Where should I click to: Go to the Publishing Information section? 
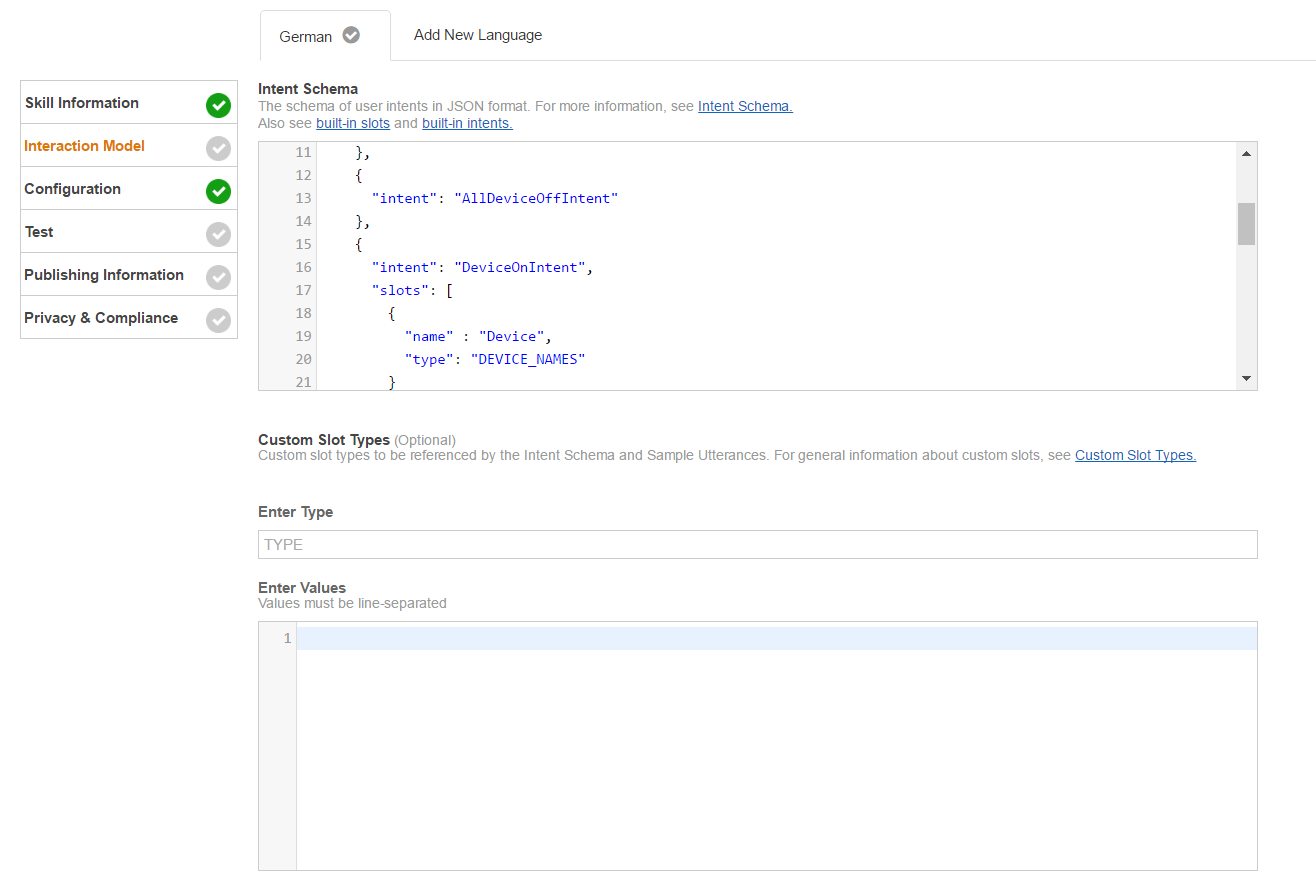(x=104, y=275)
